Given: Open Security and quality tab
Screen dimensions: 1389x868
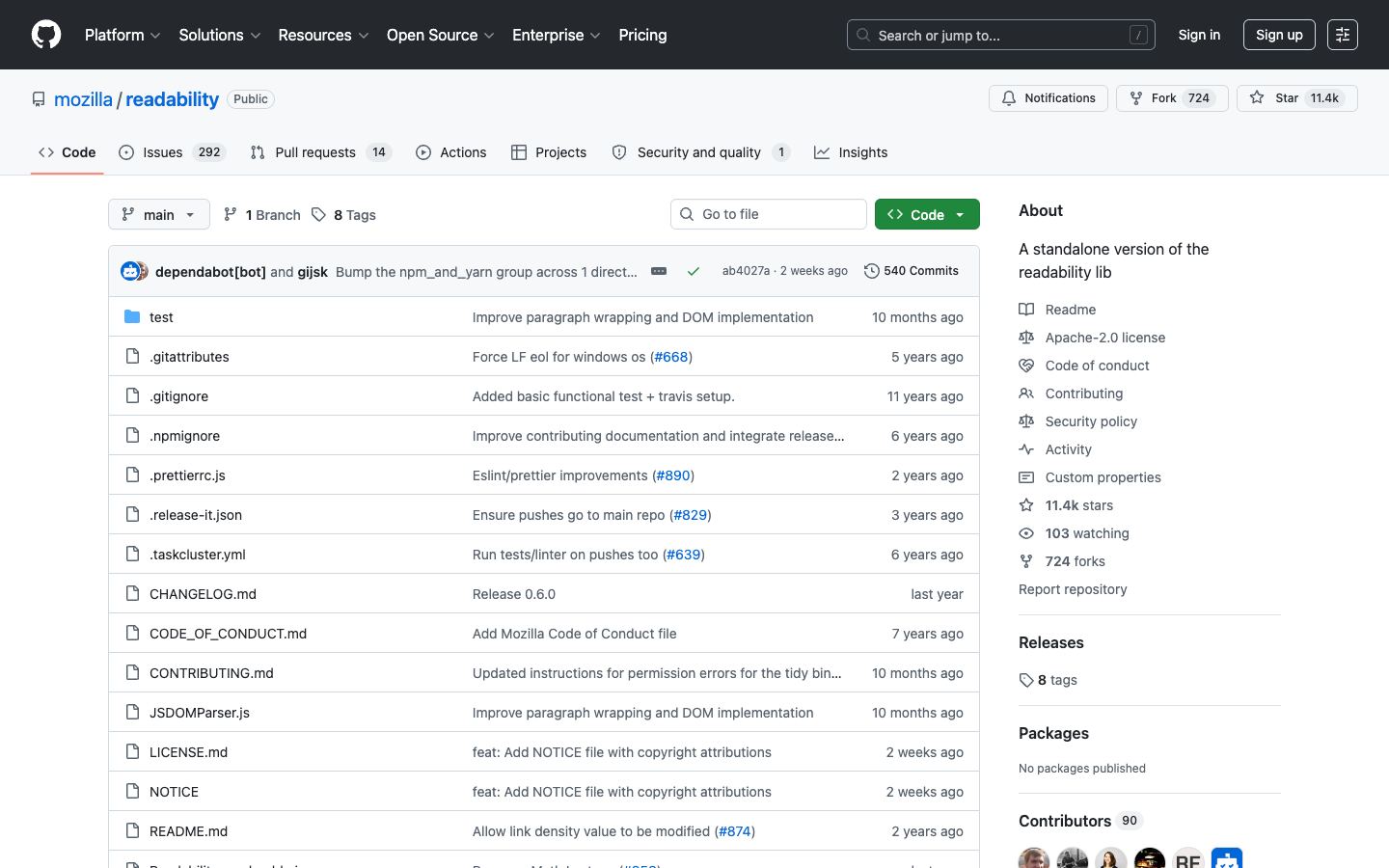Looking at the screenshot, I should coord(701,152).
